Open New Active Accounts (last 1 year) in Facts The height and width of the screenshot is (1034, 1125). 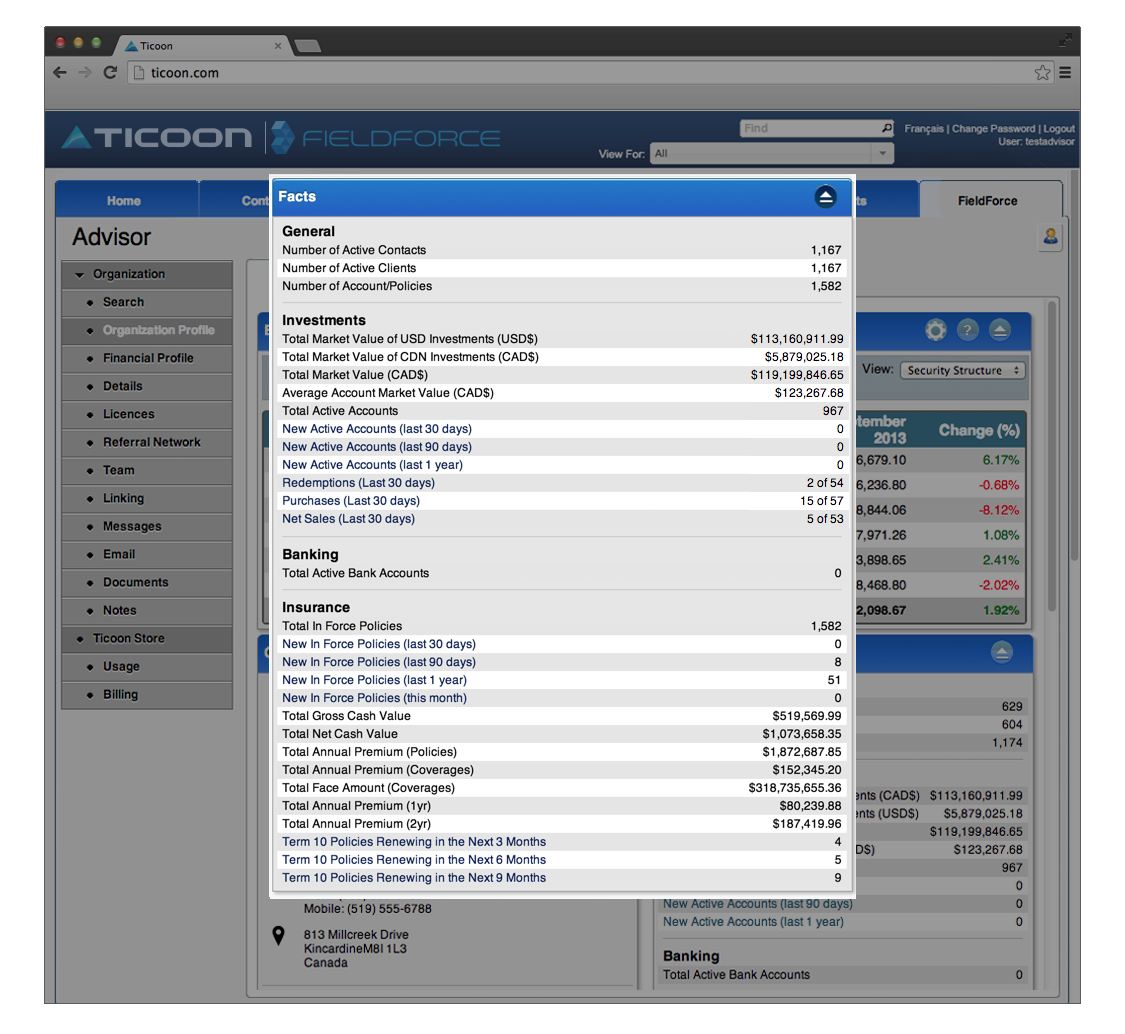[x=372, y=465]
